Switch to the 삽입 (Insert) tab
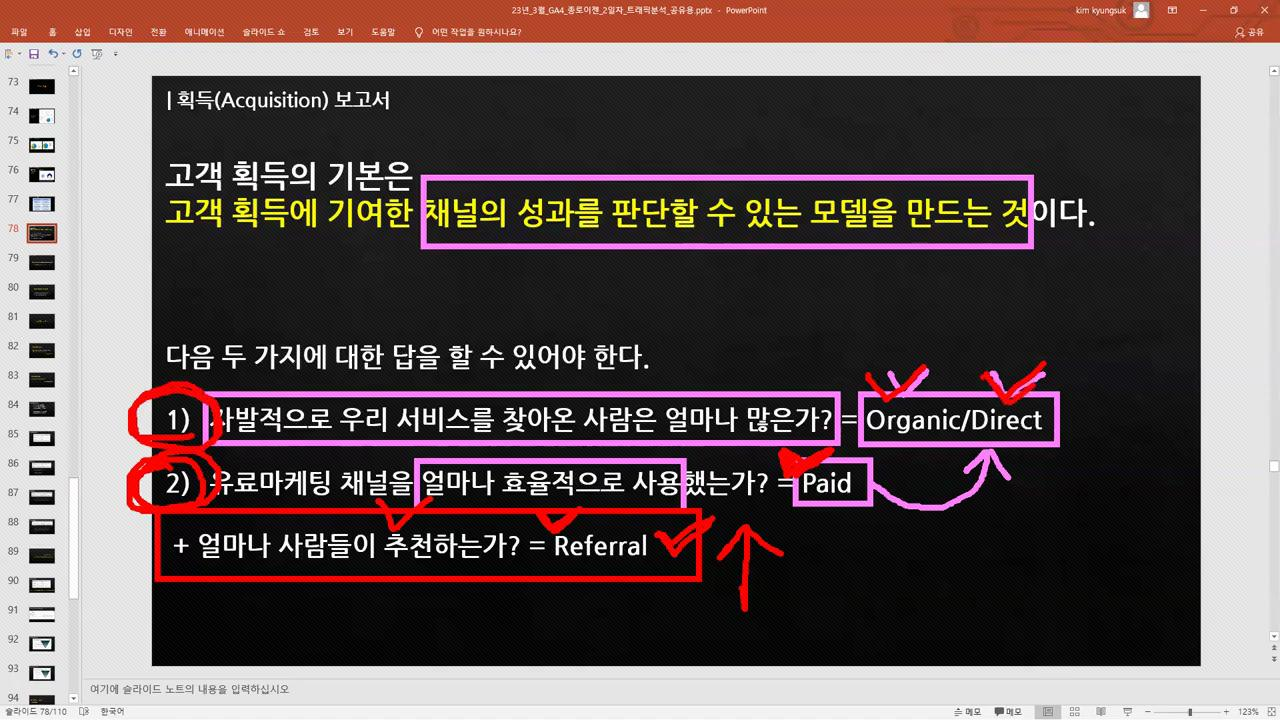The image size is (1280, 720). click(x=82, y=32)
